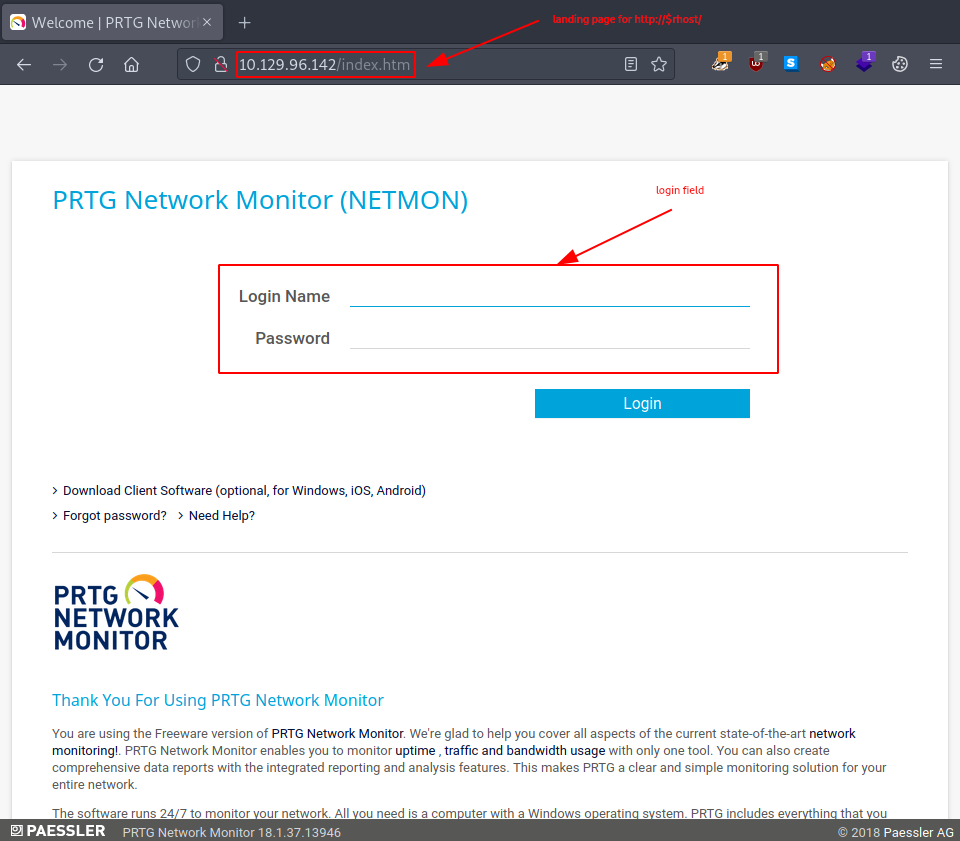This screenshot has height=841, width=960.
Task: Click the insecure connection padlock icon
Action: (221, 64)
